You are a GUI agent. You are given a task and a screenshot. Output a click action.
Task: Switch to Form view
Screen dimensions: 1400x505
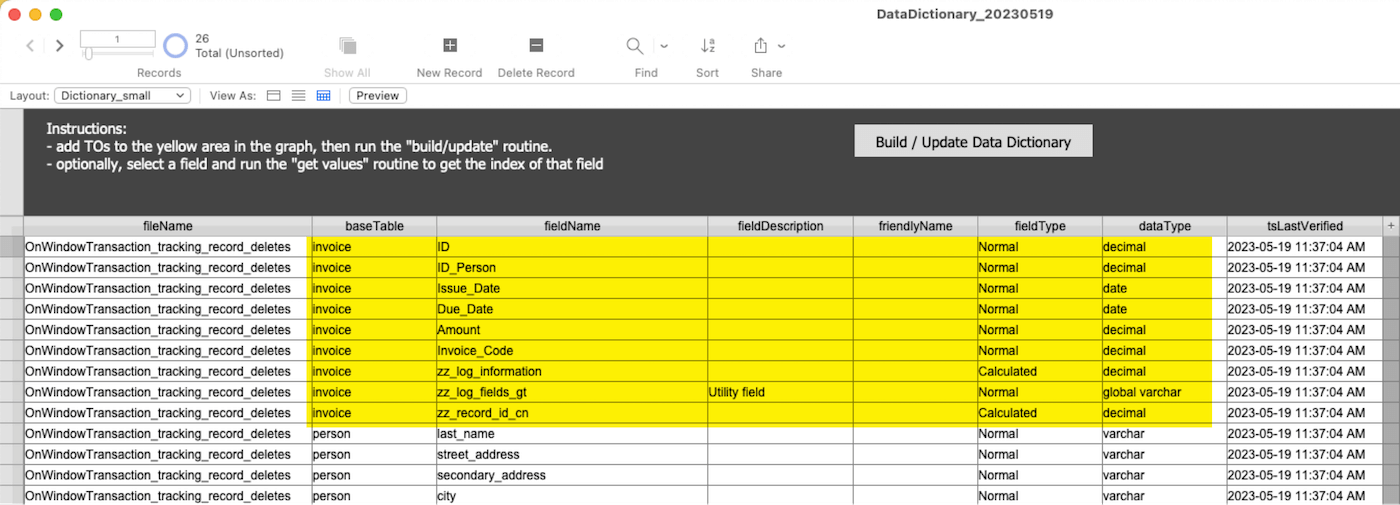coord(274,96)
